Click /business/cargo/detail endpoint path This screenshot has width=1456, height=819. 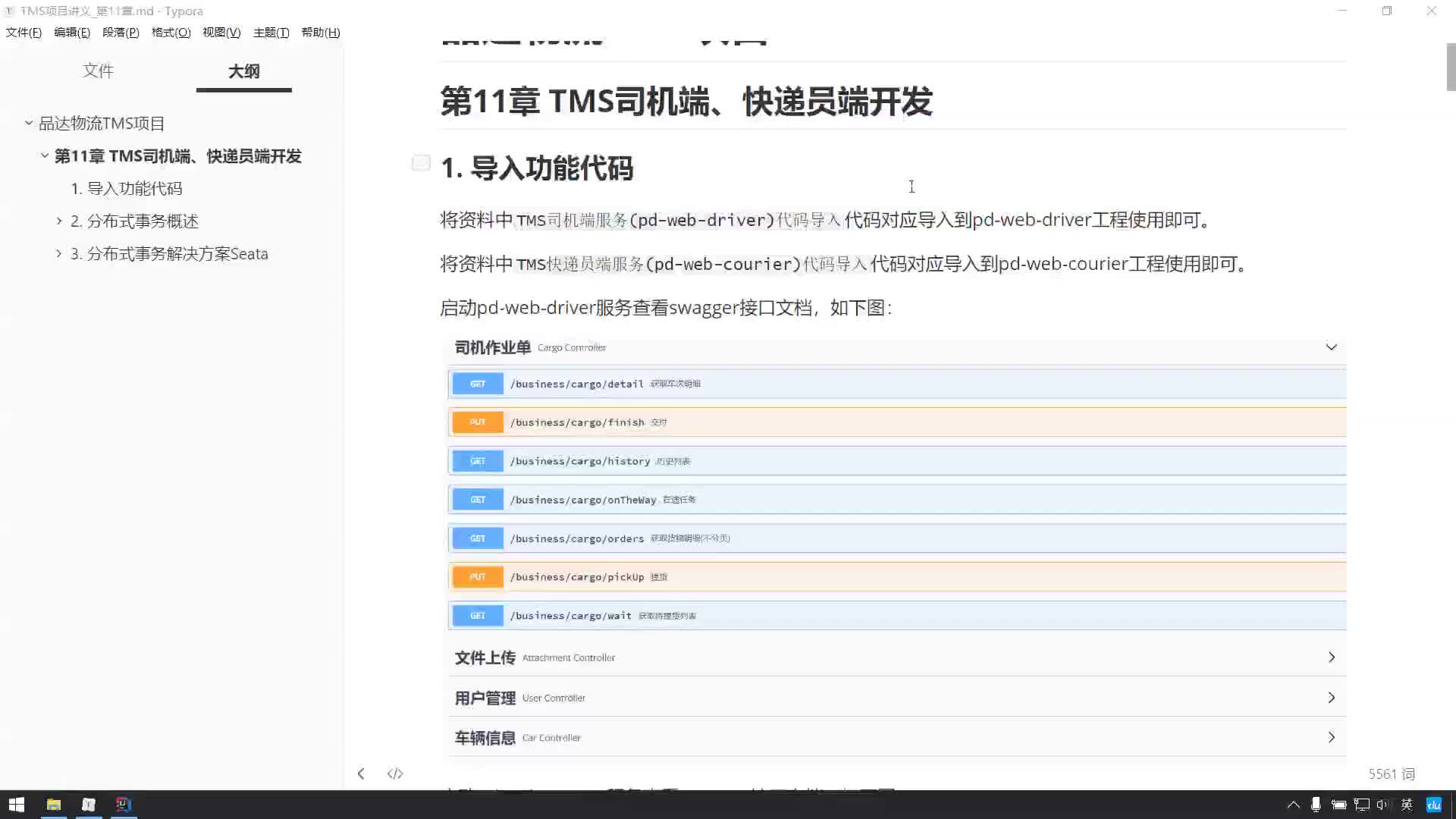[x=576, y=384]
